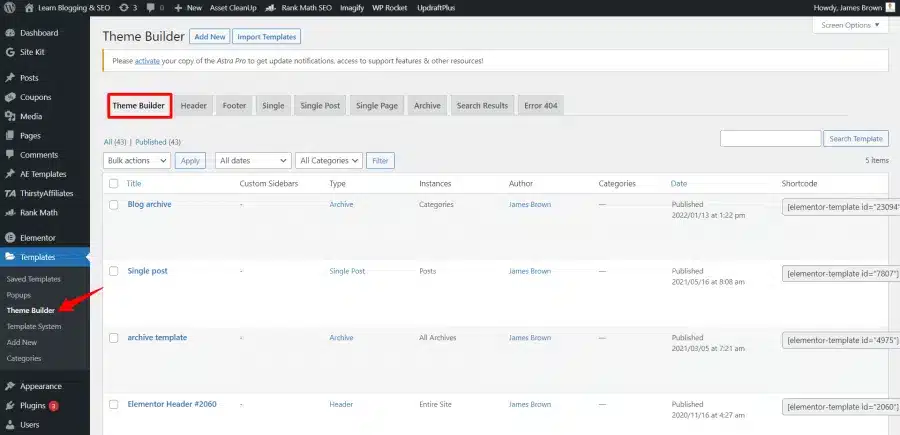Switch to the Archive tab
This screenshot has width=900, height=435.
click(428, 106)
